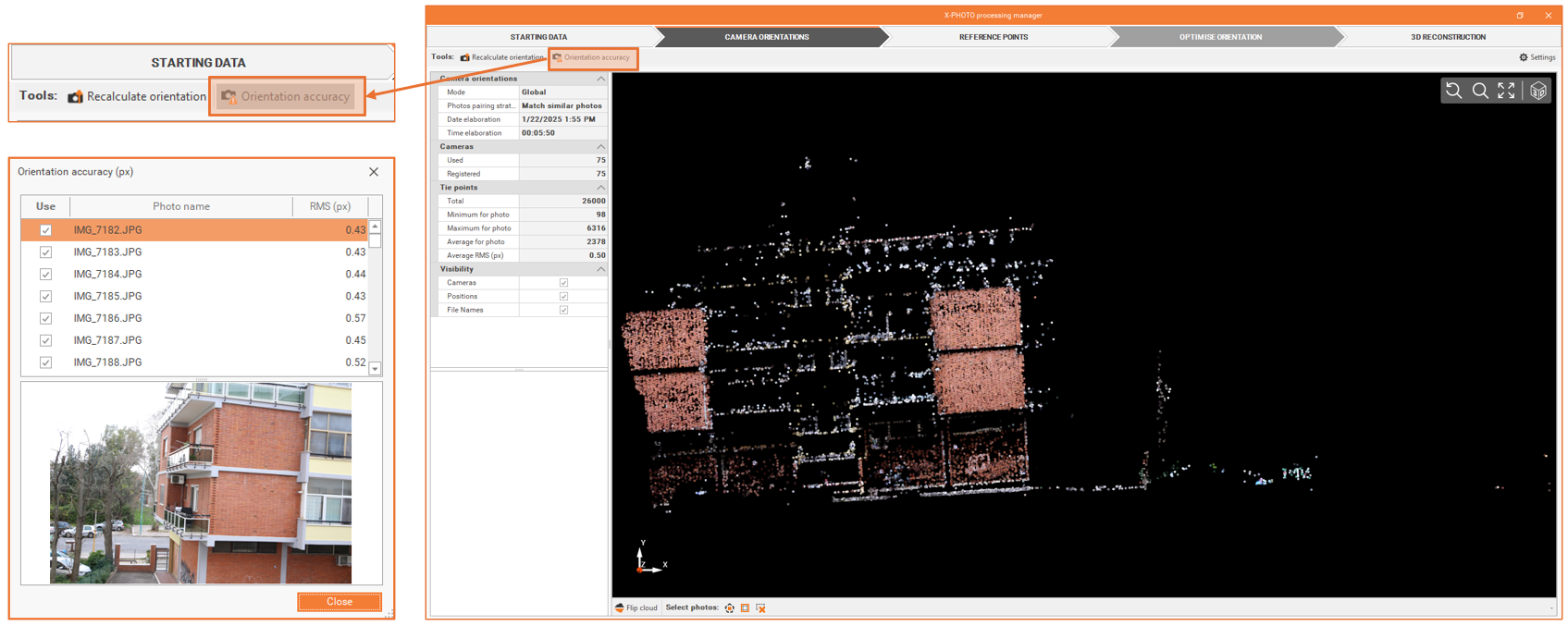The width and height of the screenshot is (1568, 626).
Task: Collapse the Cameras section
Action: 600,147
